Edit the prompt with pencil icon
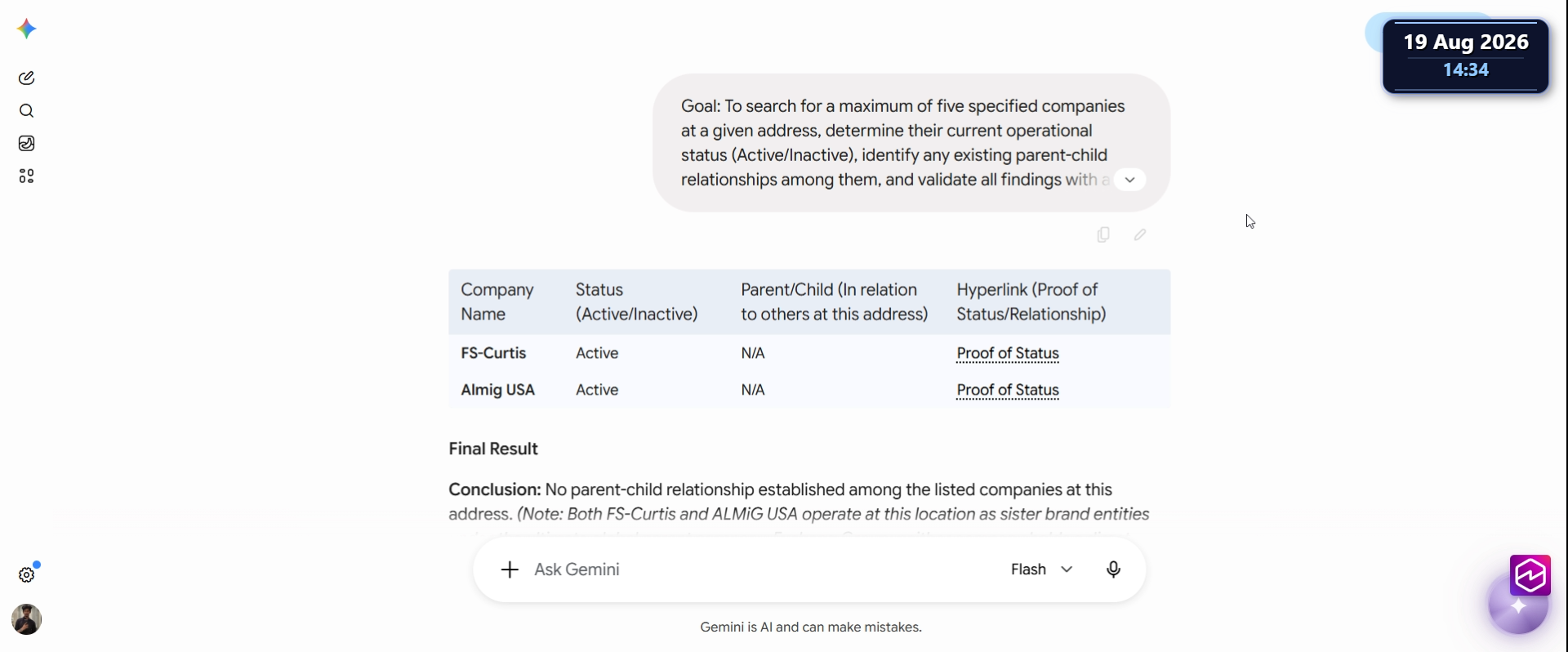 coord(1140,234)
